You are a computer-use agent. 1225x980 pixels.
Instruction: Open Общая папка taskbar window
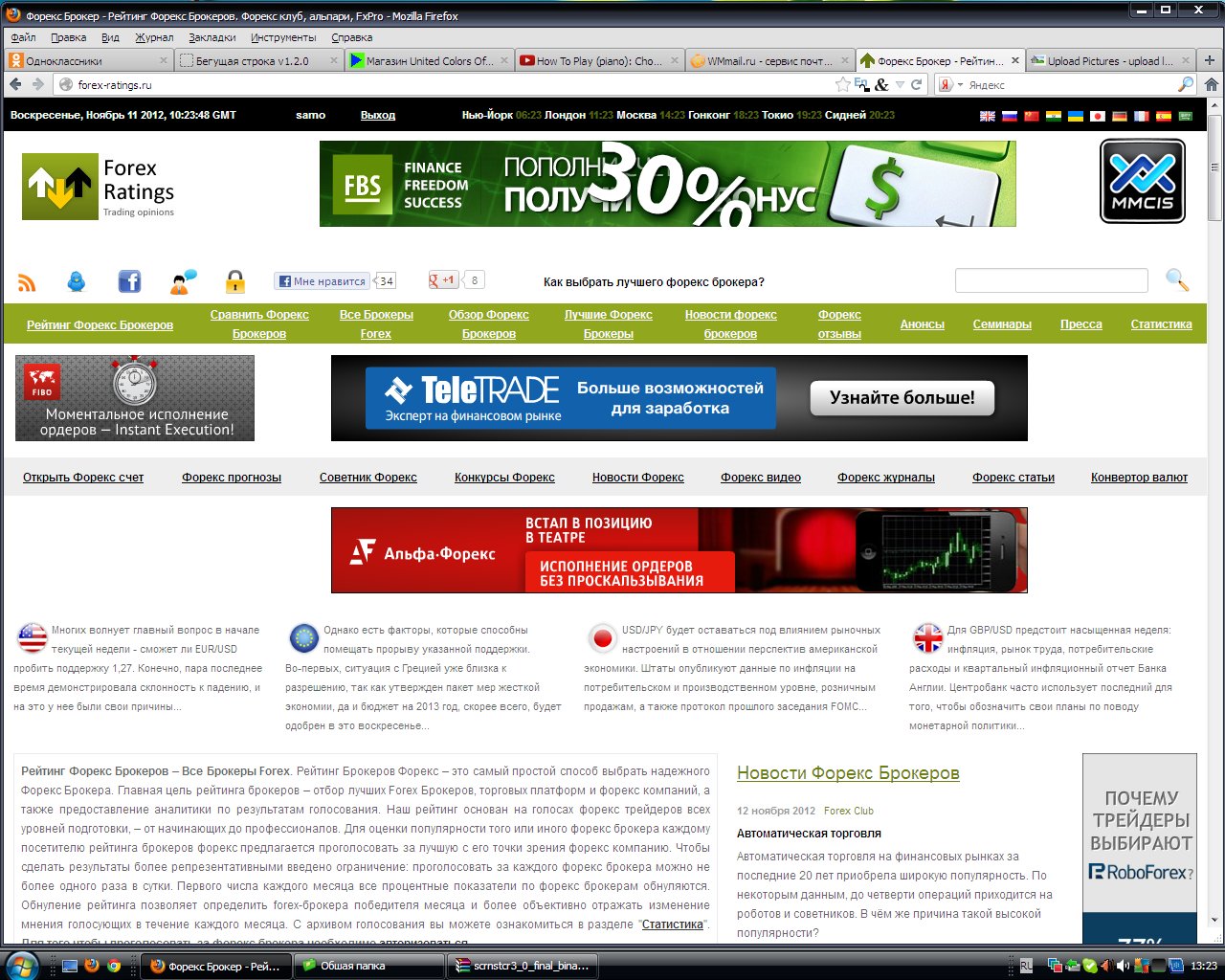pos(367,966)
